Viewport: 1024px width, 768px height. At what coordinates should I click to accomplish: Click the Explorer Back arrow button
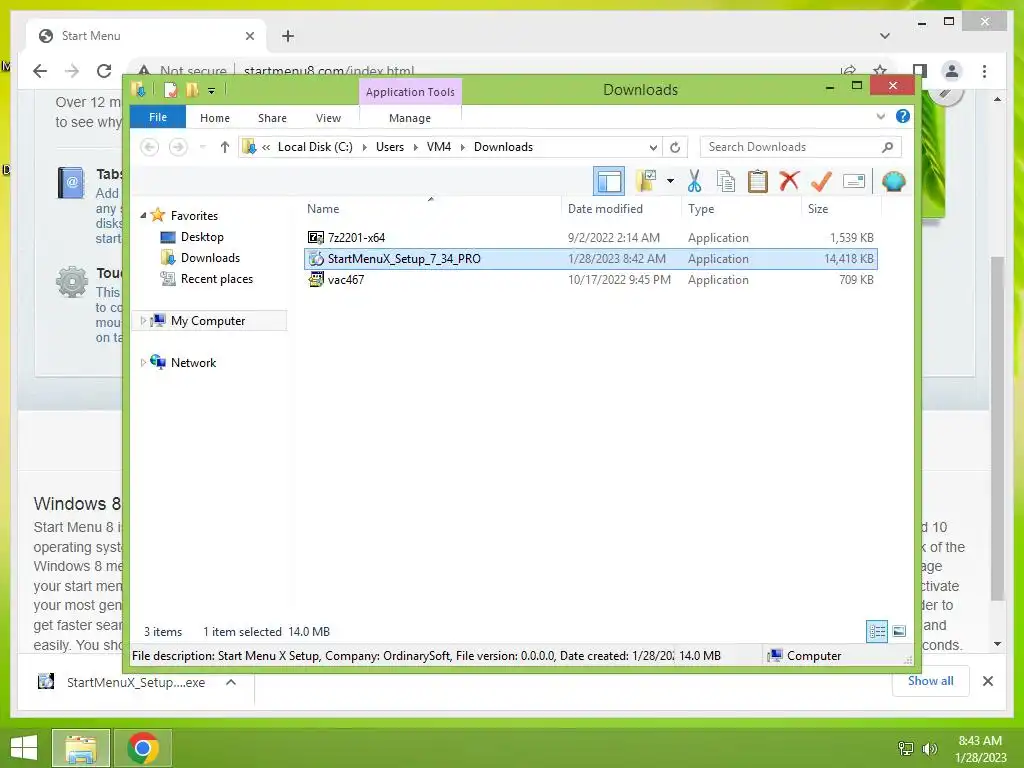(150, 147)
